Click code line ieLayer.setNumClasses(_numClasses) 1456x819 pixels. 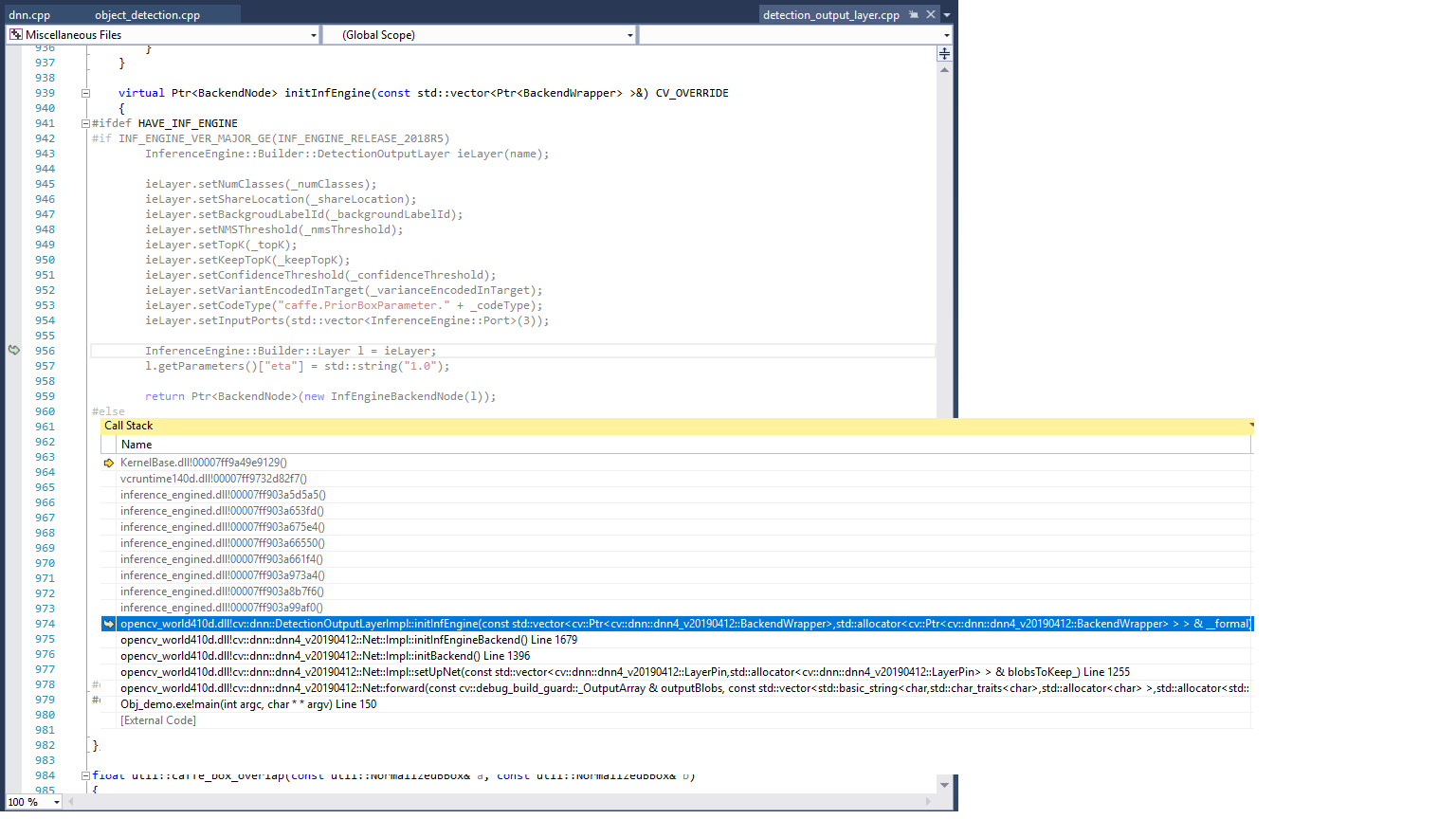click(261, 184)
